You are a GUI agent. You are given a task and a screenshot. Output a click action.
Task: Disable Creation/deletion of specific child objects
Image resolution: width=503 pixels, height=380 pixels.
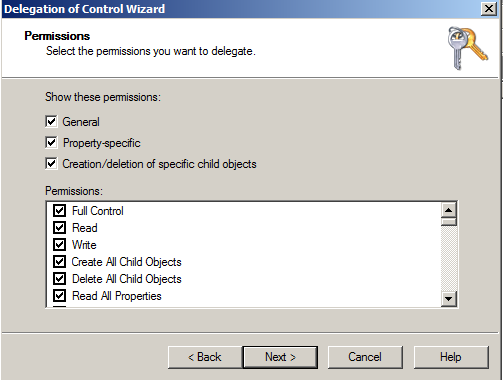(51, 164)
